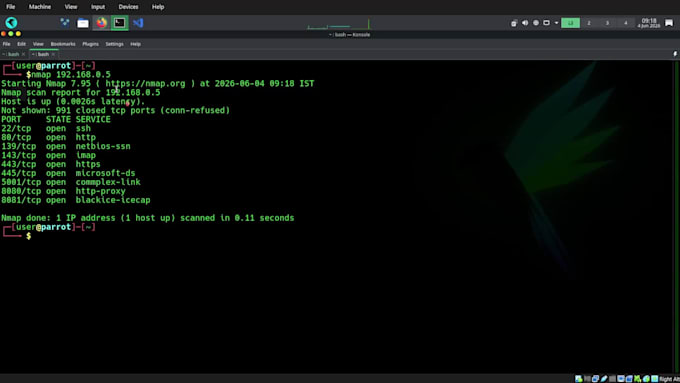Click the https://nmap.org URL in output

pos(145,83)
